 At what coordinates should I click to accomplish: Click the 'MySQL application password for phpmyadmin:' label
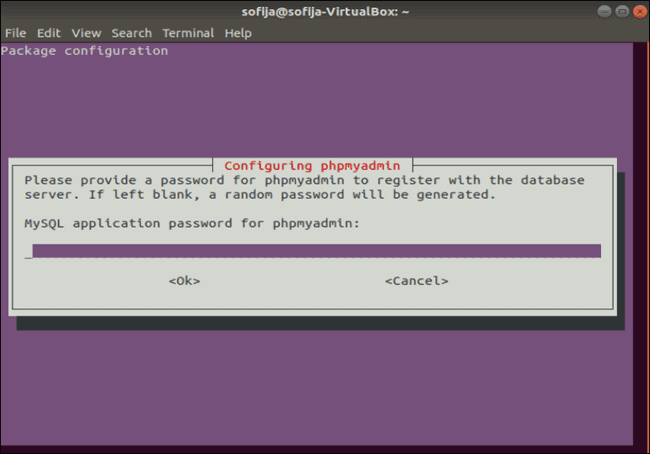point(192,223)
